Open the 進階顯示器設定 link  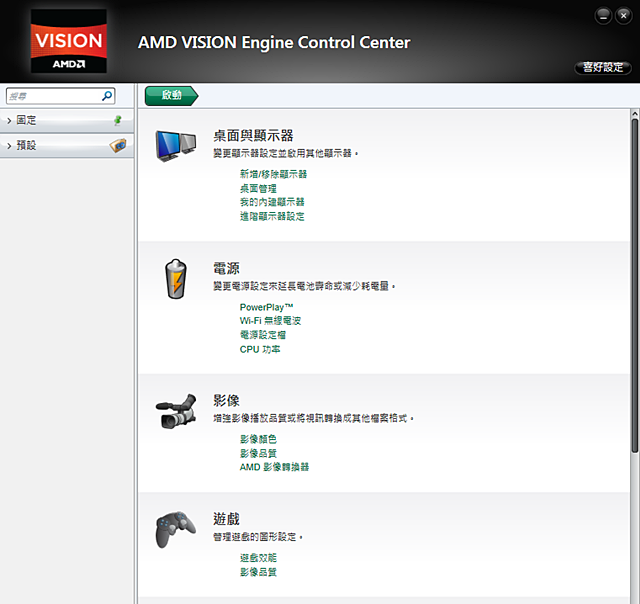(x=272, y=216)
